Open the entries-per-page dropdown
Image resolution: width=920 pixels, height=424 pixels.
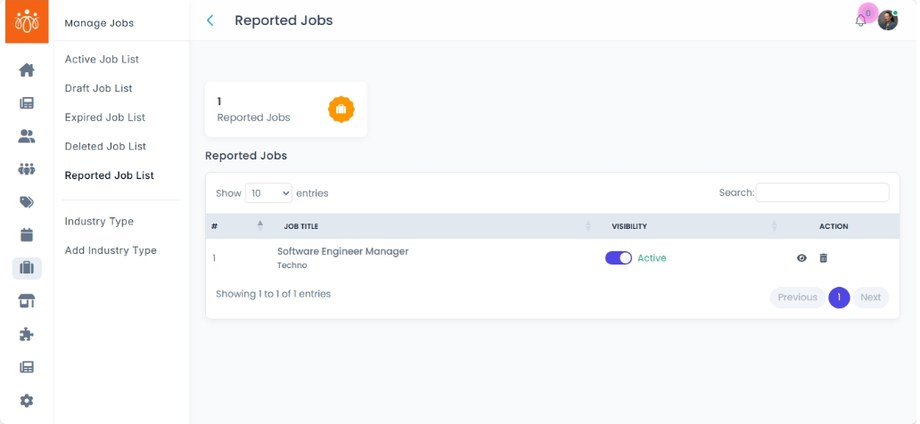[268, 193]
